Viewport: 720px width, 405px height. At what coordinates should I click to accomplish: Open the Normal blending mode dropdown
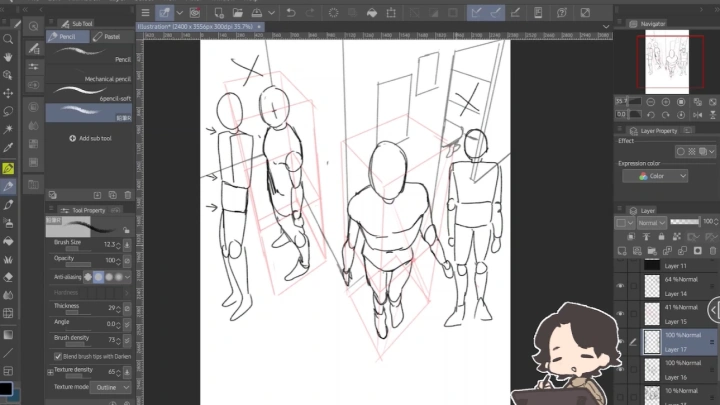652,223
